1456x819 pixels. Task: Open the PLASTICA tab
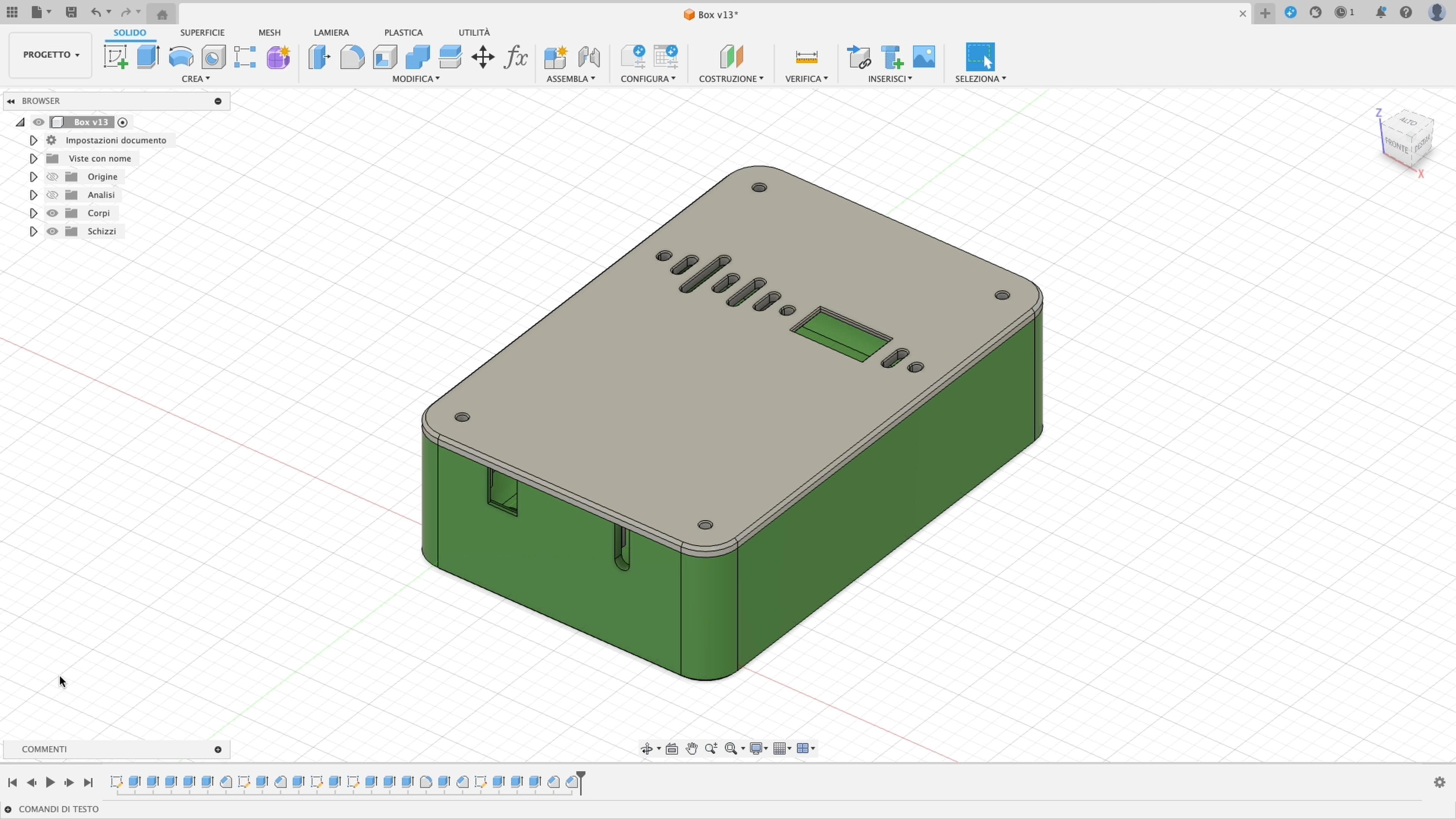point(403,32)
